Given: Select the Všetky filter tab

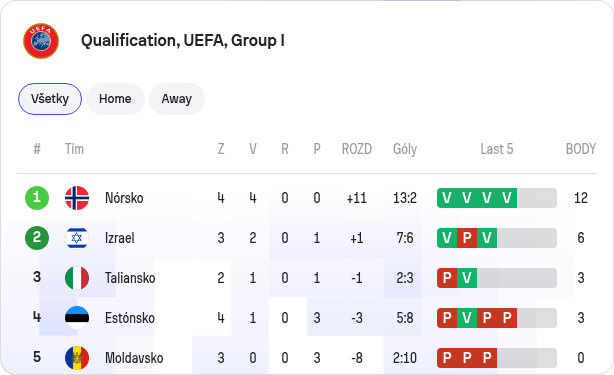Looking at the screenshot, I should [x=50, y=99].
